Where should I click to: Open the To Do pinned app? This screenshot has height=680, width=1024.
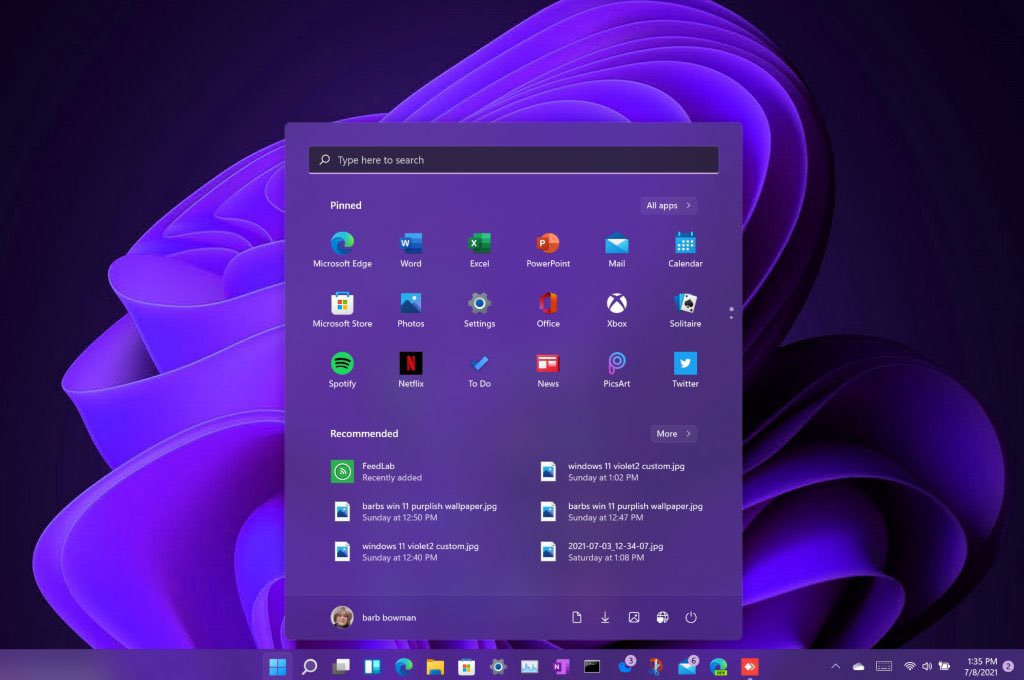479,369
